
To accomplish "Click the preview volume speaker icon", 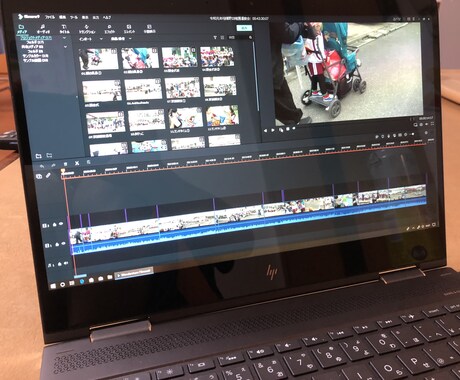I will 427,124.
